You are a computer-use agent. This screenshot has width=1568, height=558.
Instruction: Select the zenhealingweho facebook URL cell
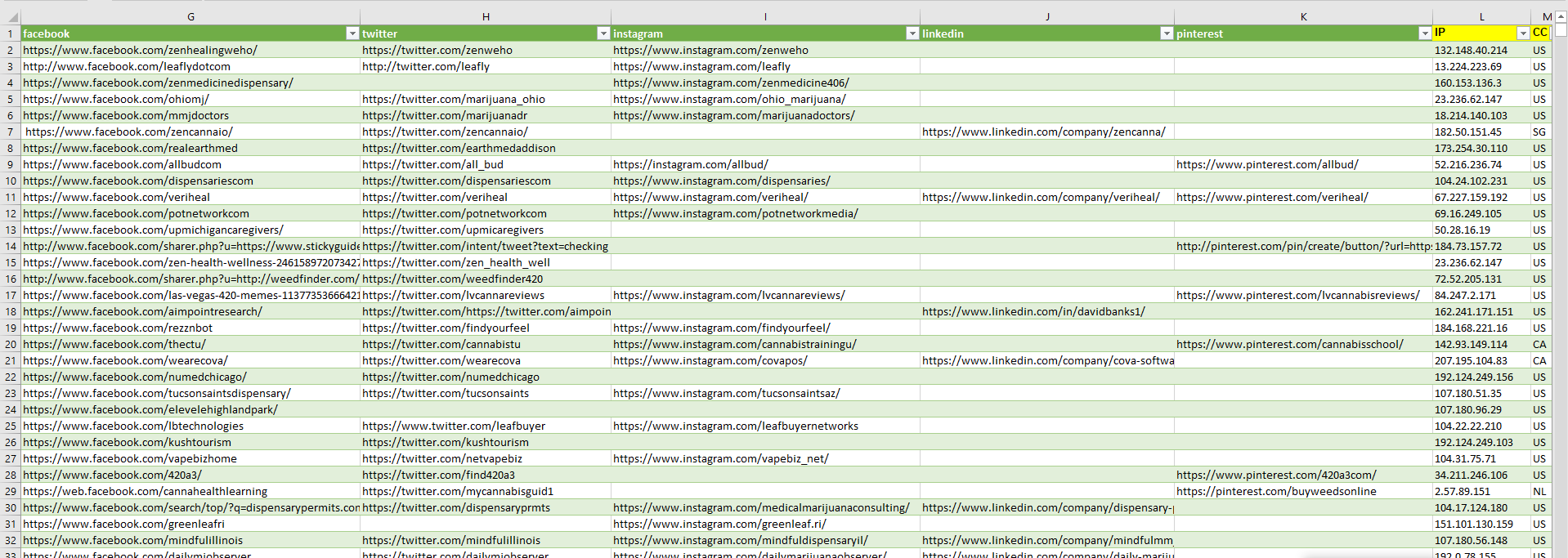(x=190, y=50)
